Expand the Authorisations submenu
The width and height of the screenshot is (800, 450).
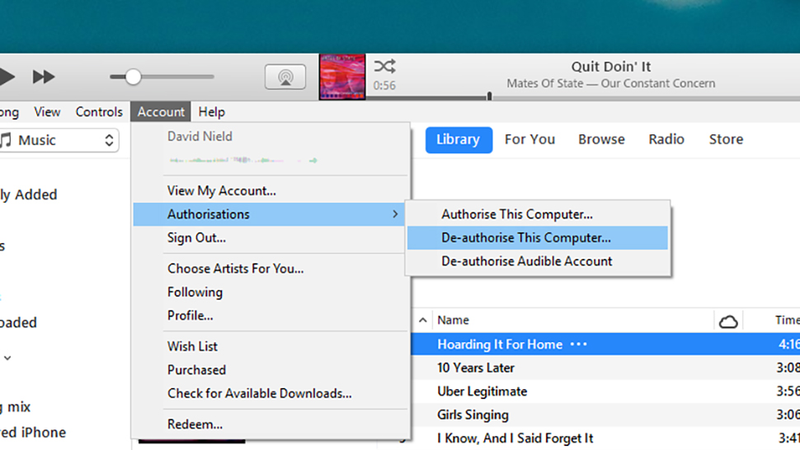[x=269, y=214]
